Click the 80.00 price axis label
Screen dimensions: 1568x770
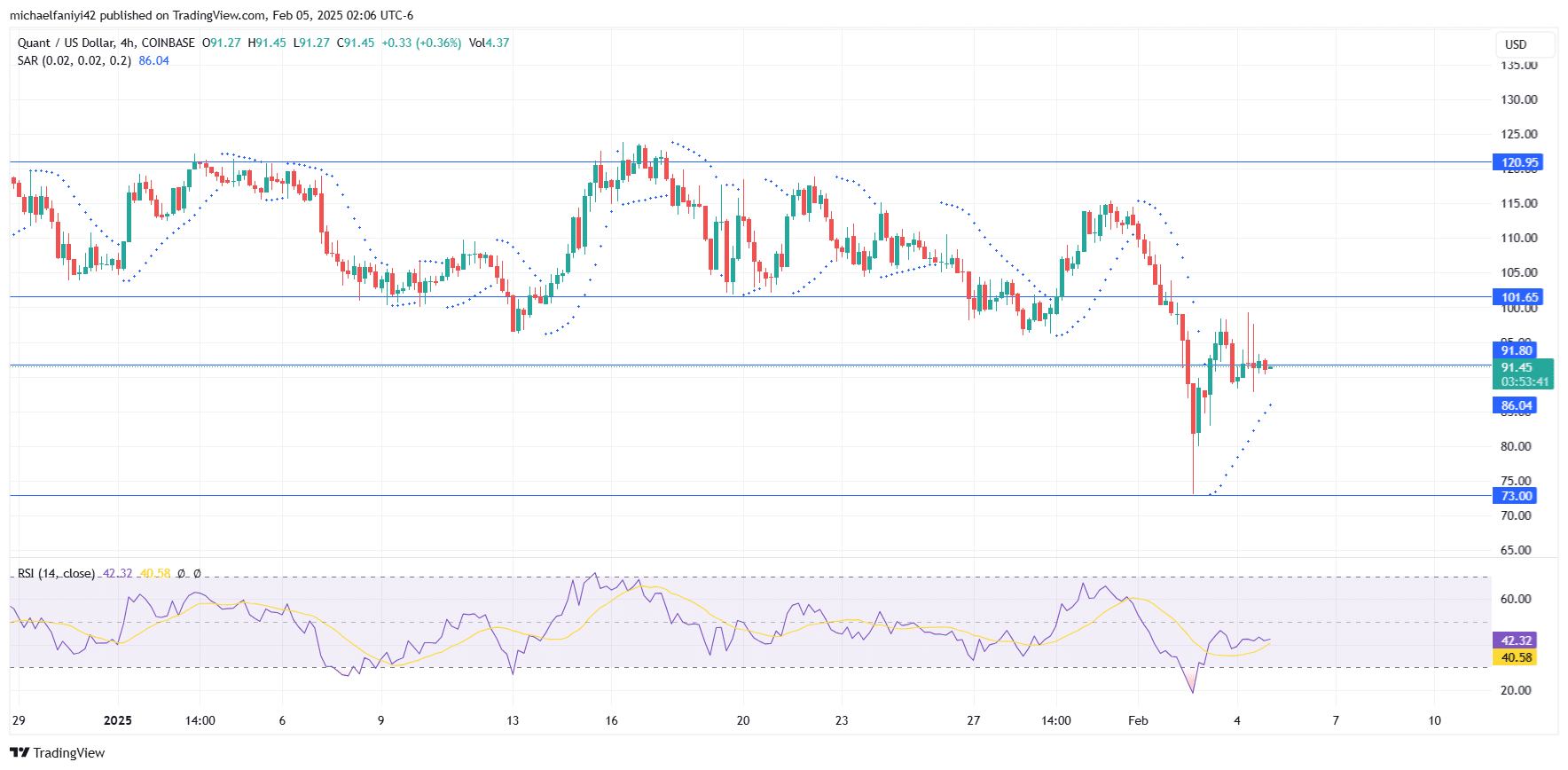point(1516,446)
